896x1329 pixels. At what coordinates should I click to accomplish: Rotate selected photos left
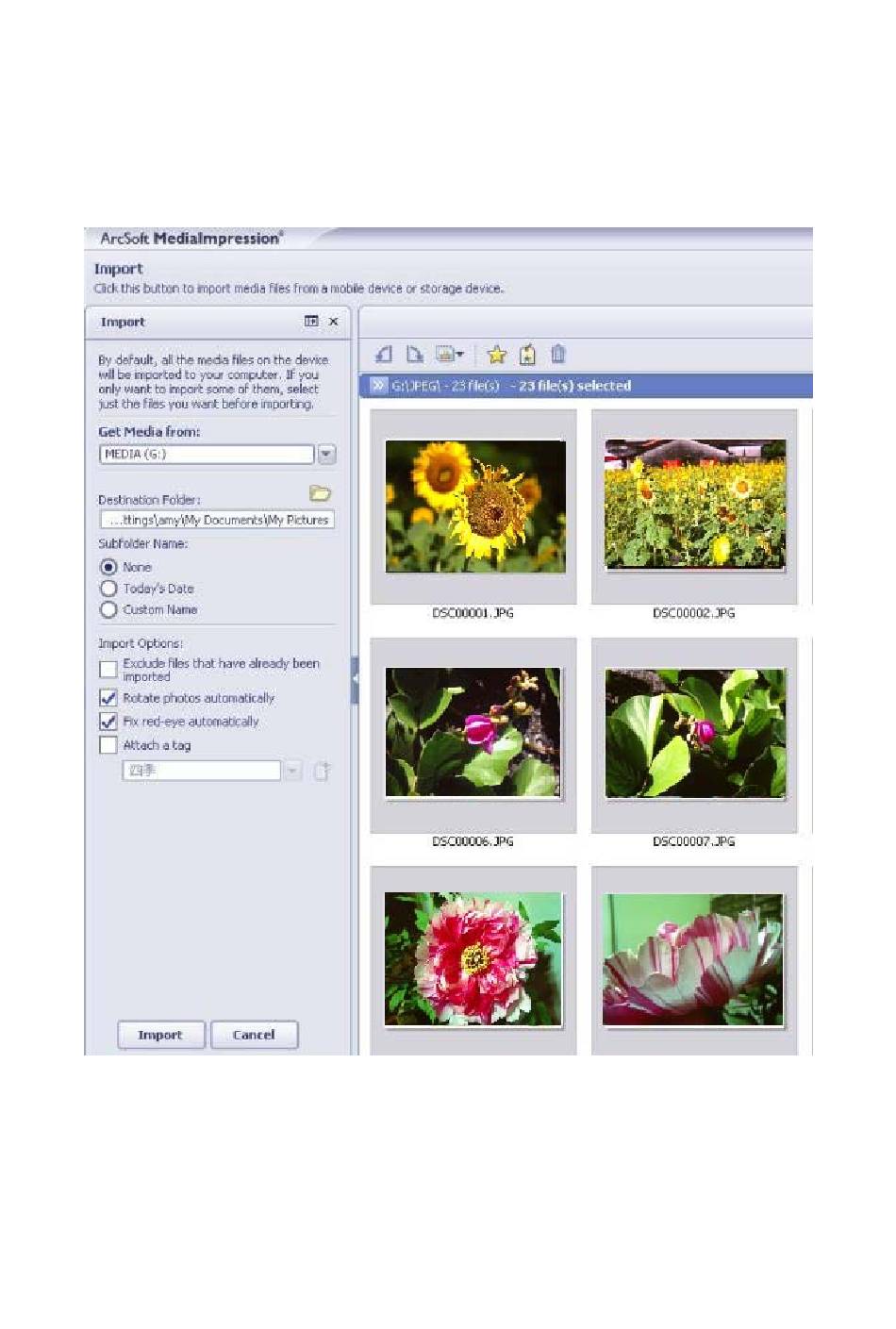(384, 355)
